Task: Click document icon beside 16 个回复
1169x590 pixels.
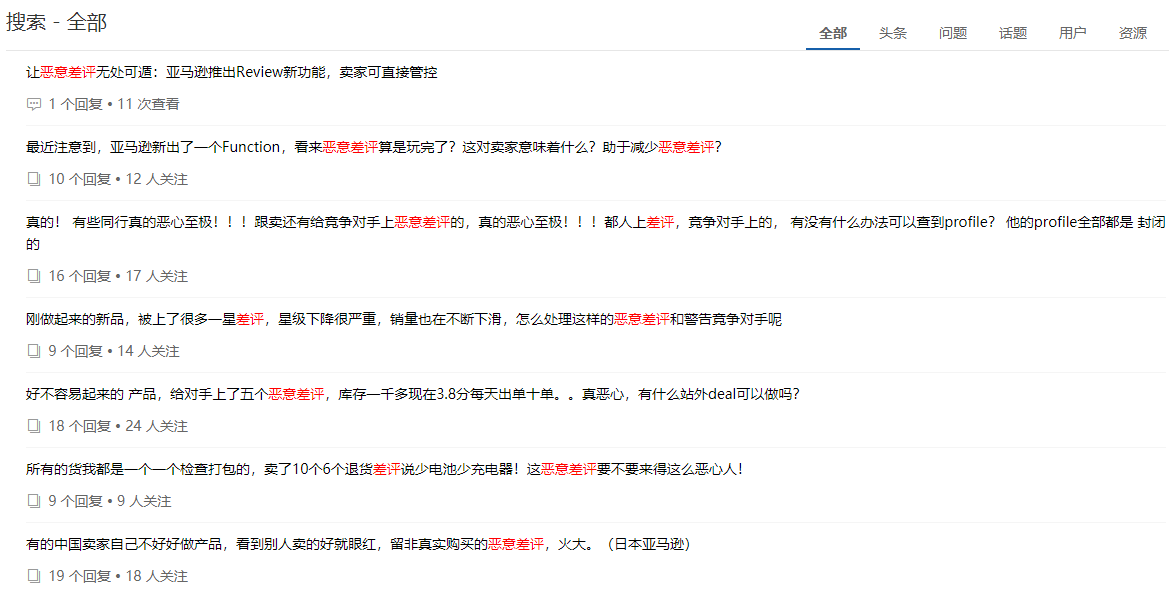Action: [34, 276]
